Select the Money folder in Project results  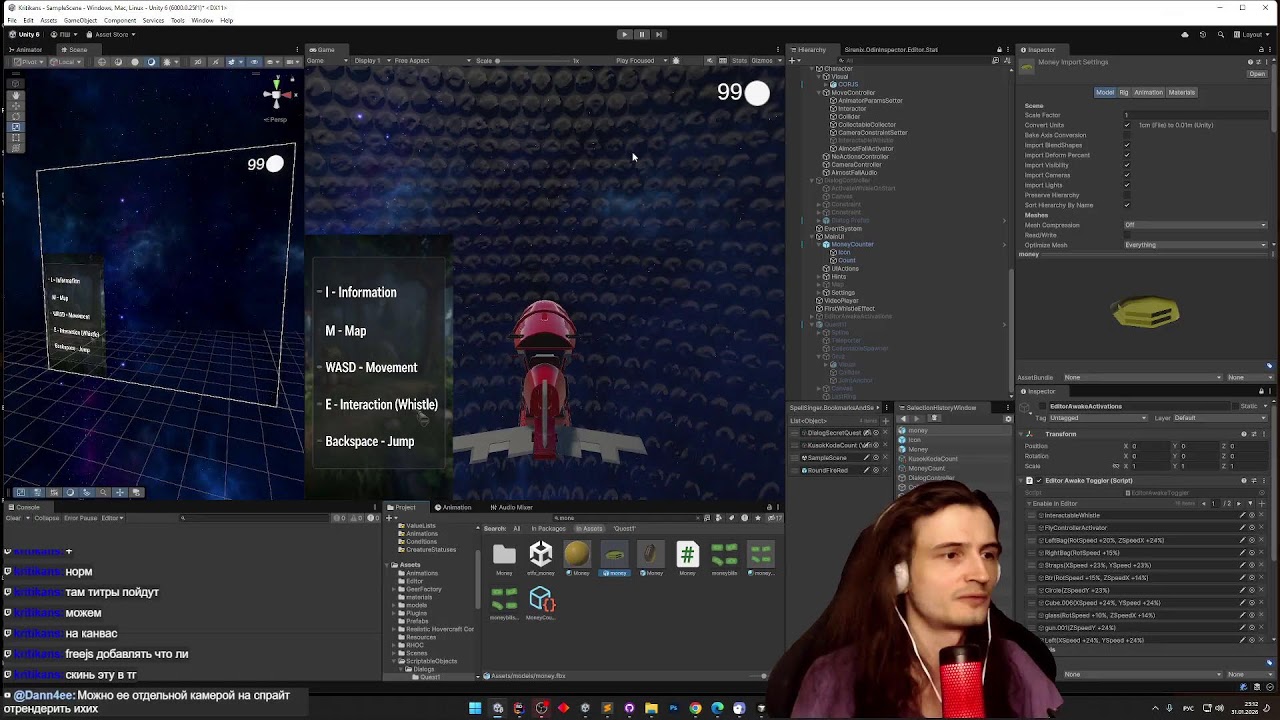click(x=504, y=556)
